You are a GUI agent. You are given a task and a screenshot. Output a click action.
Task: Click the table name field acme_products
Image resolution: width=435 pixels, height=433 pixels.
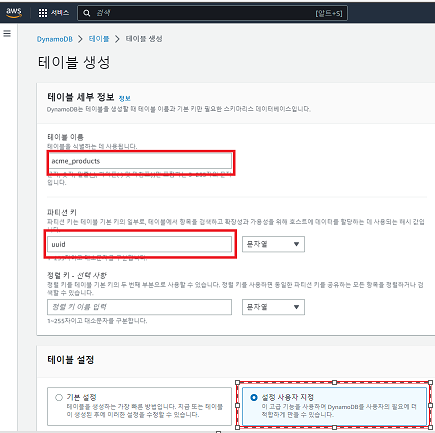click(139, 161)
